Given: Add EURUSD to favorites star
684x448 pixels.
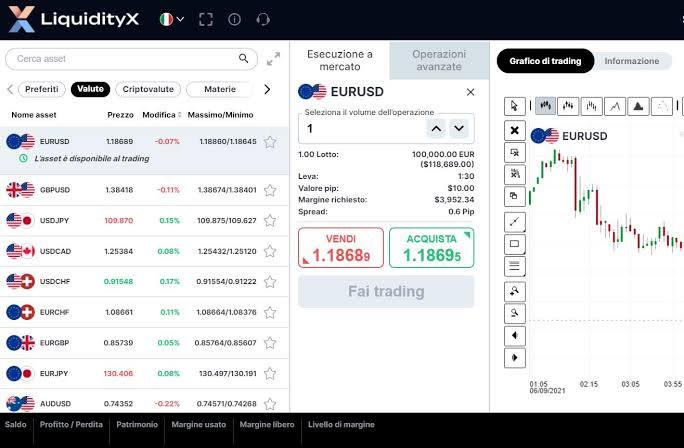Looking at the screenshot, I should pyautogui.click(x=270, y=142).
